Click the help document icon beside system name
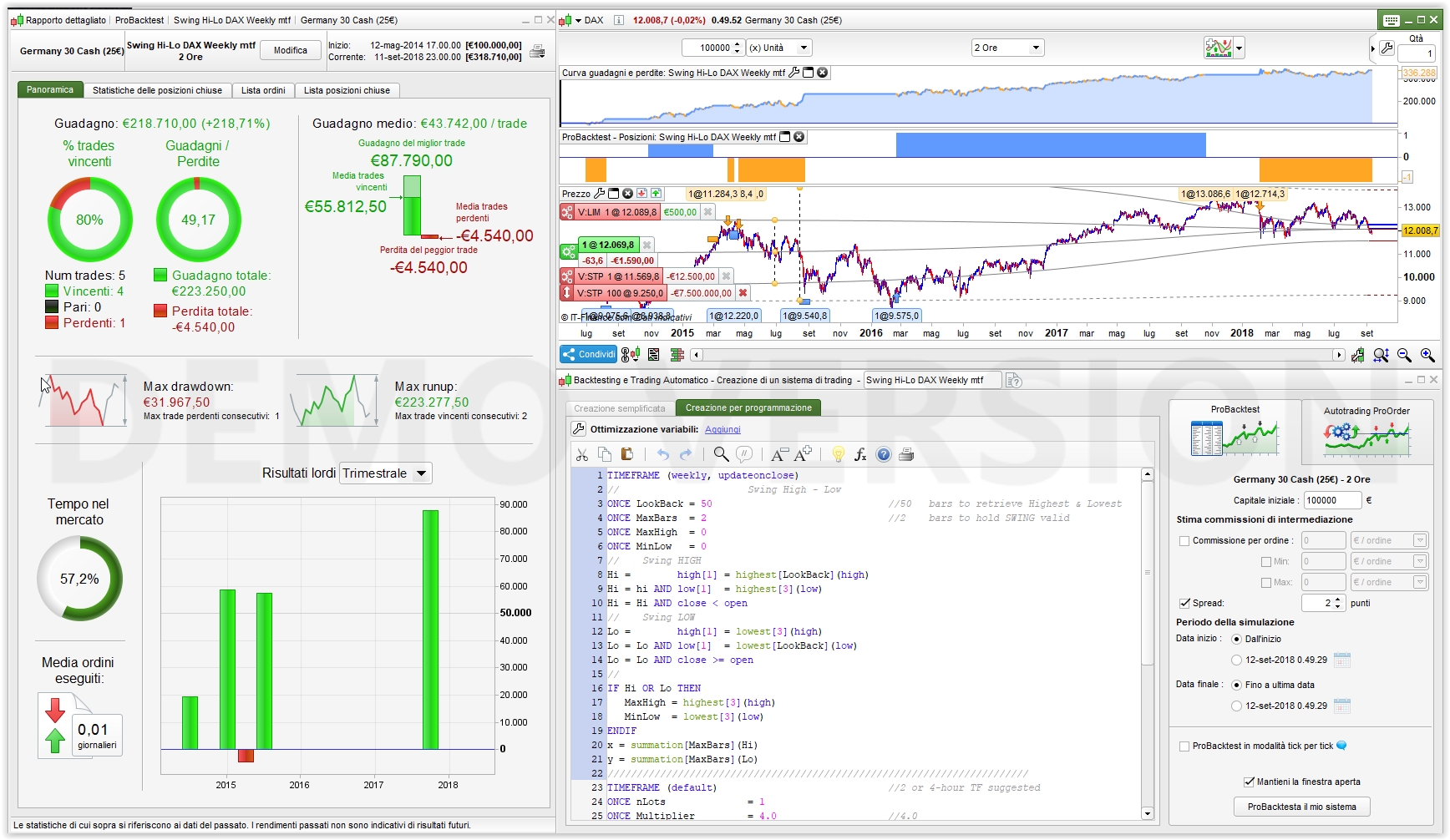Viewport: 1450px width, 840px height. (1014, 381)
